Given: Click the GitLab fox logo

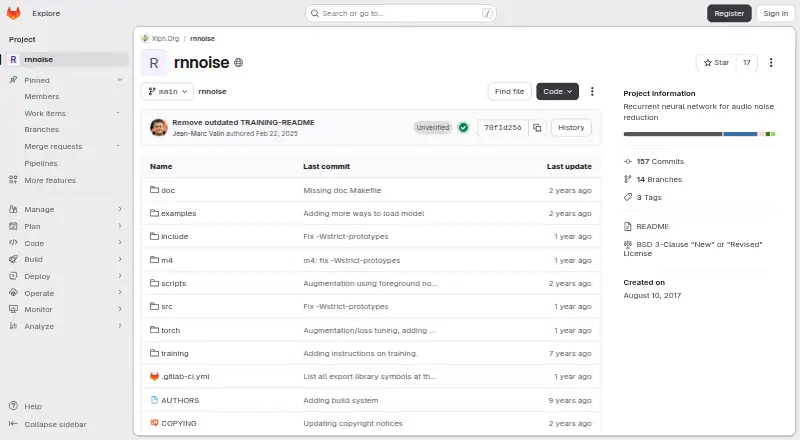Looking at the screenshot, I should [x=13, y=13].
